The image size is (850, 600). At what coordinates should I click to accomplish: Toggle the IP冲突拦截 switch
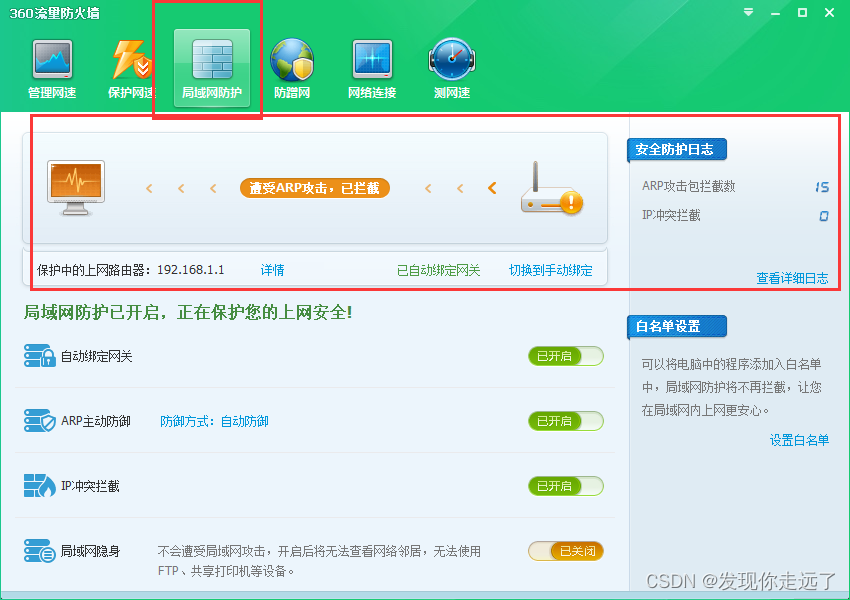click(x=565, y=486)
